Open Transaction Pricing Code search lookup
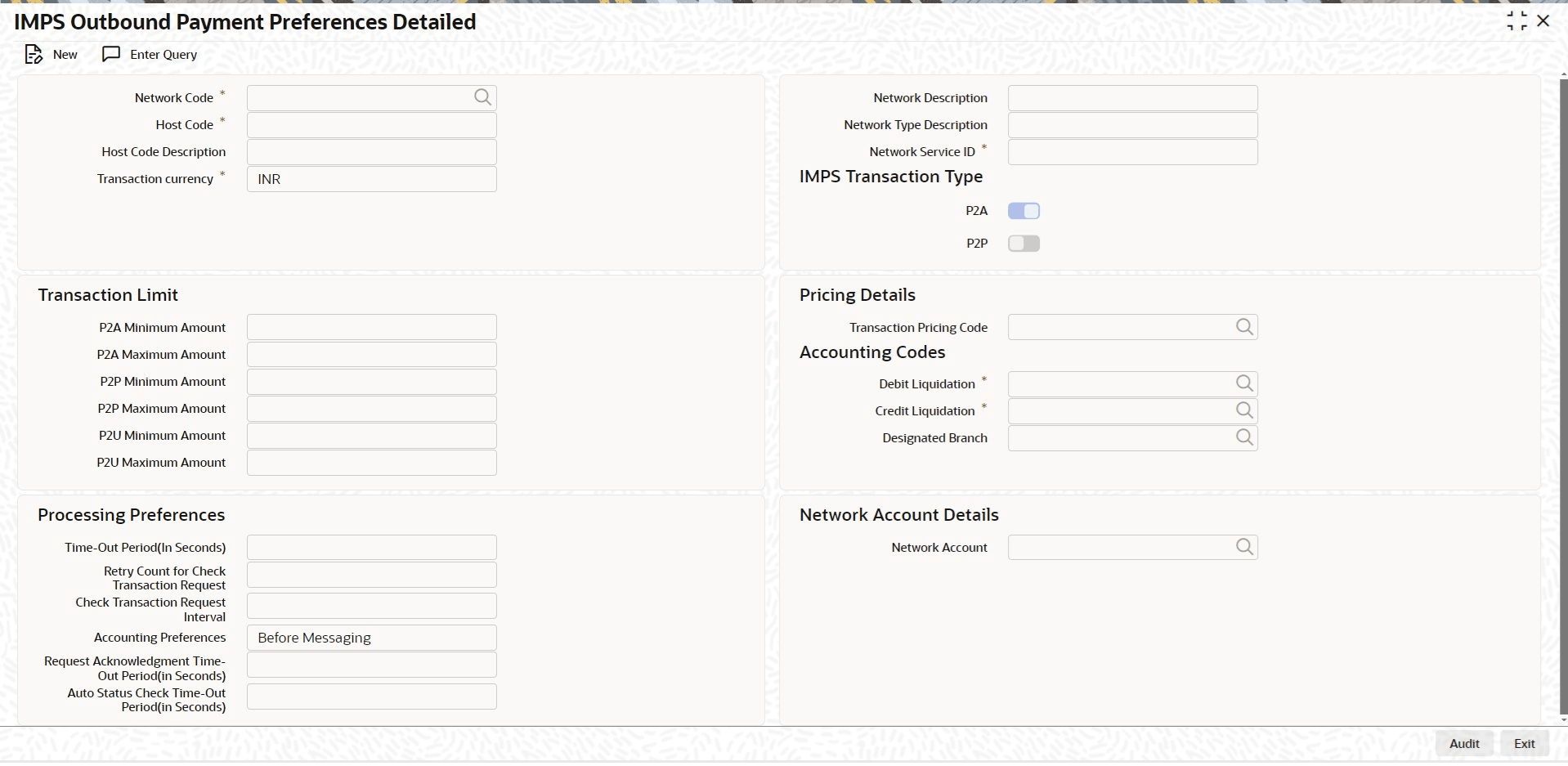The height and width of the screenshot is (766, 1568). point(1244,327)
